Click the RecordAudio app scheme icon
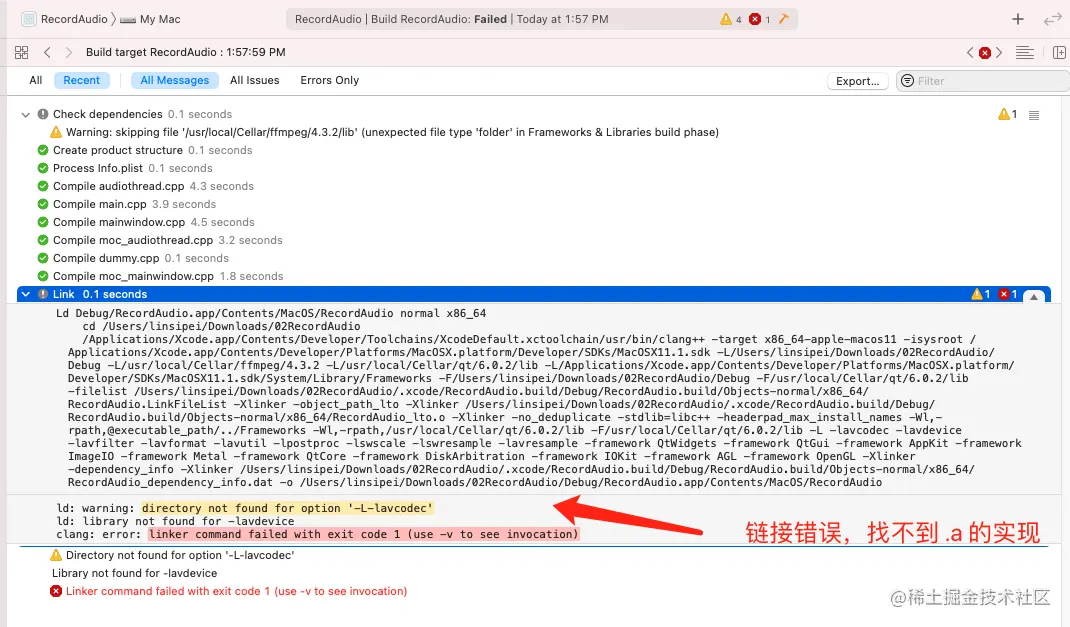 (29, 19)
